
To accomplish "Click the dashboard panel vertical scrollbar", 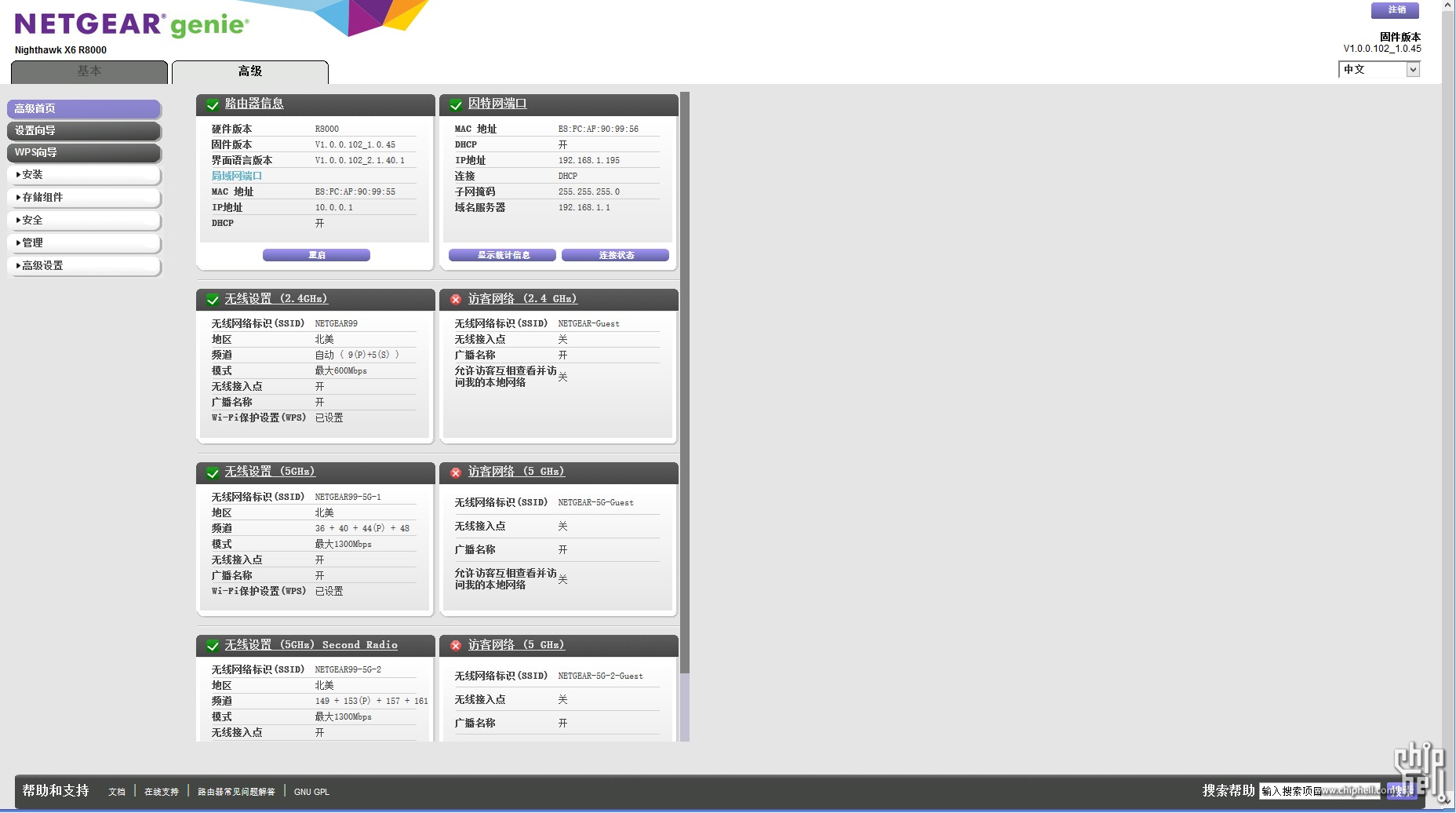I will coord(685,416).
